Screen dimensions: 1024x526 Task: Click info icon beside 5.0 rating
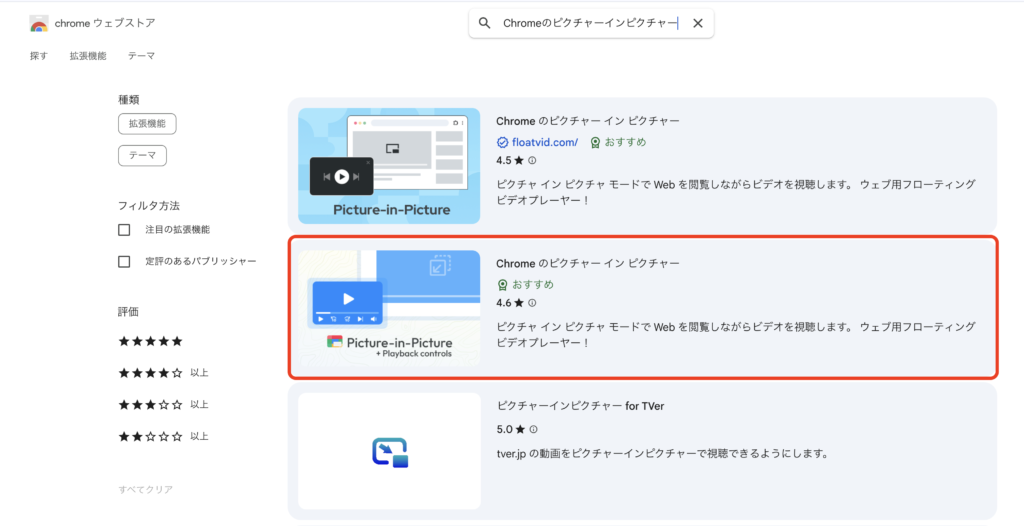(532, 429)
